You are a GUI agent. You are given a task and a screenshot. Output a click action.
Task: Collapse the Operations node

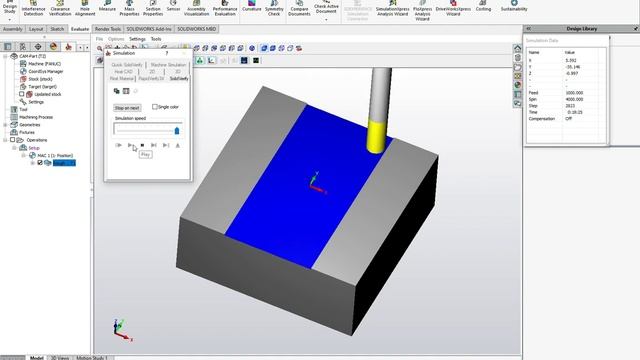coord(5,140)
